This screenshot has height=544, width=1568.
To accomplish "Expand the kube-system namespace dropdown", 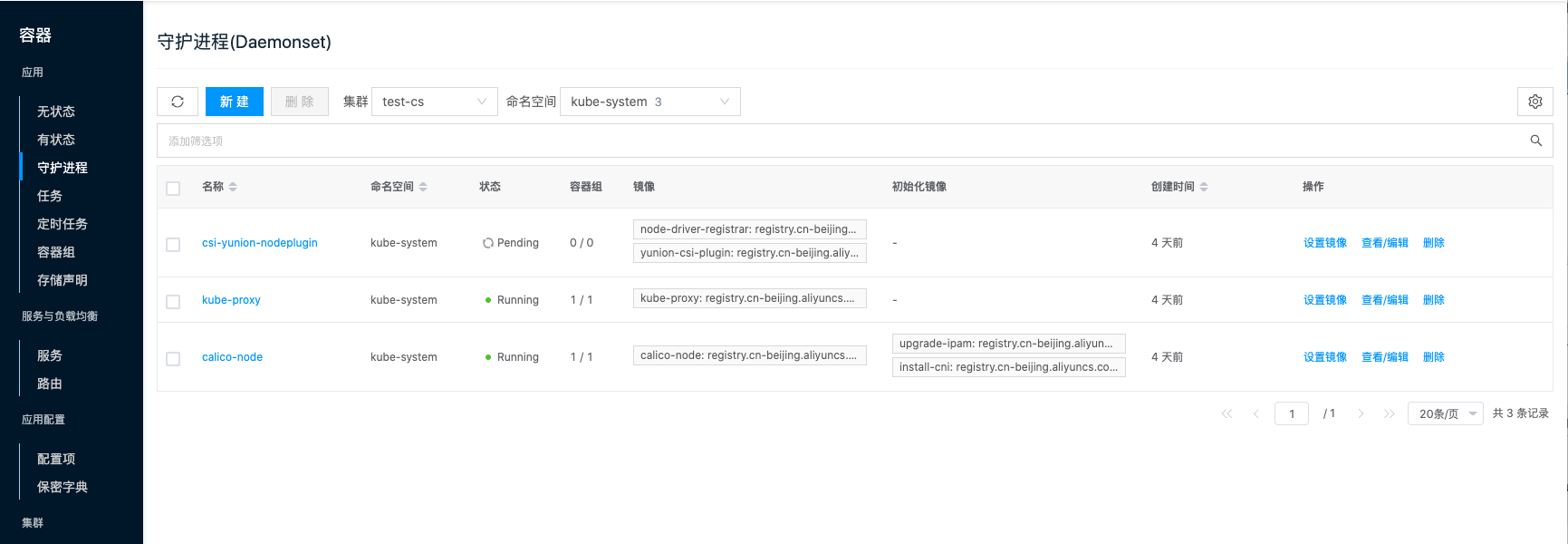I will (650, 102).
